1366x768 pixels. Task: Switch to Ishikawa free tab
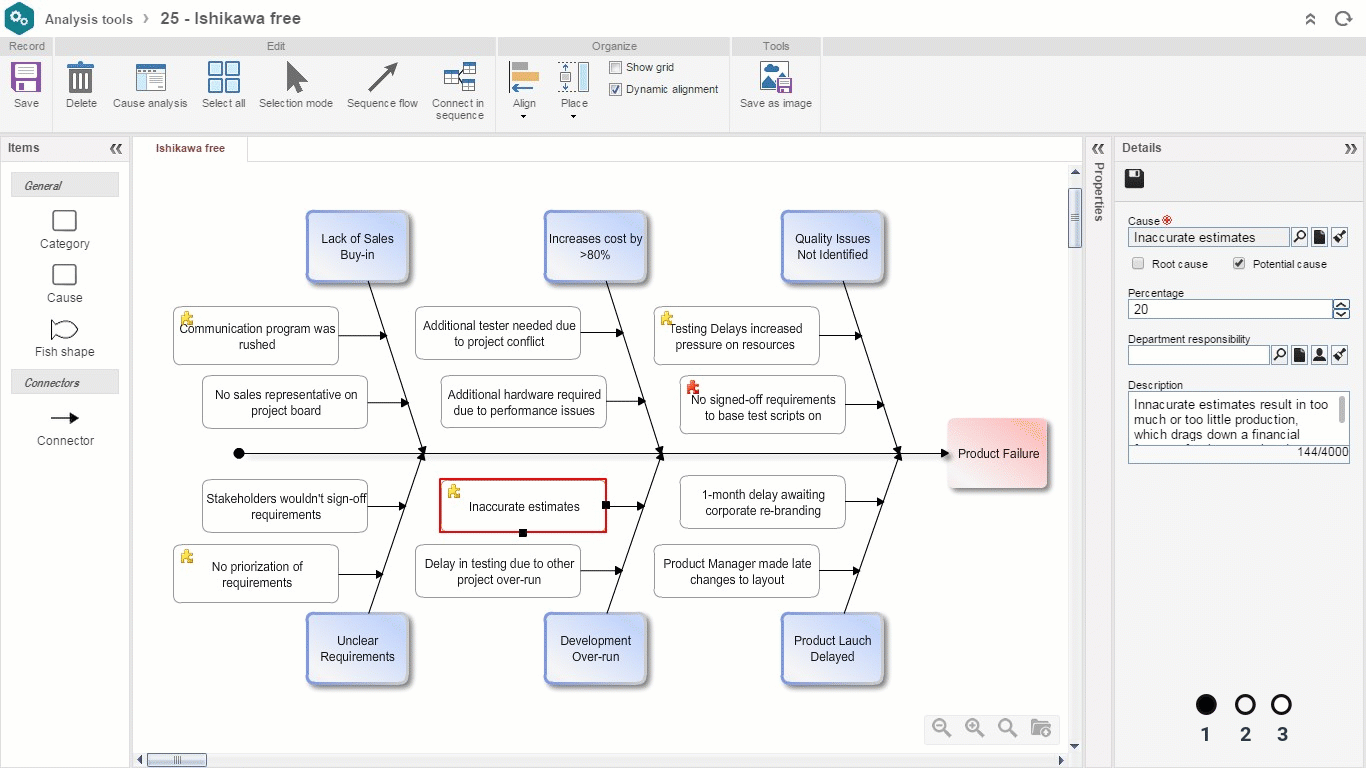[190, 148]
